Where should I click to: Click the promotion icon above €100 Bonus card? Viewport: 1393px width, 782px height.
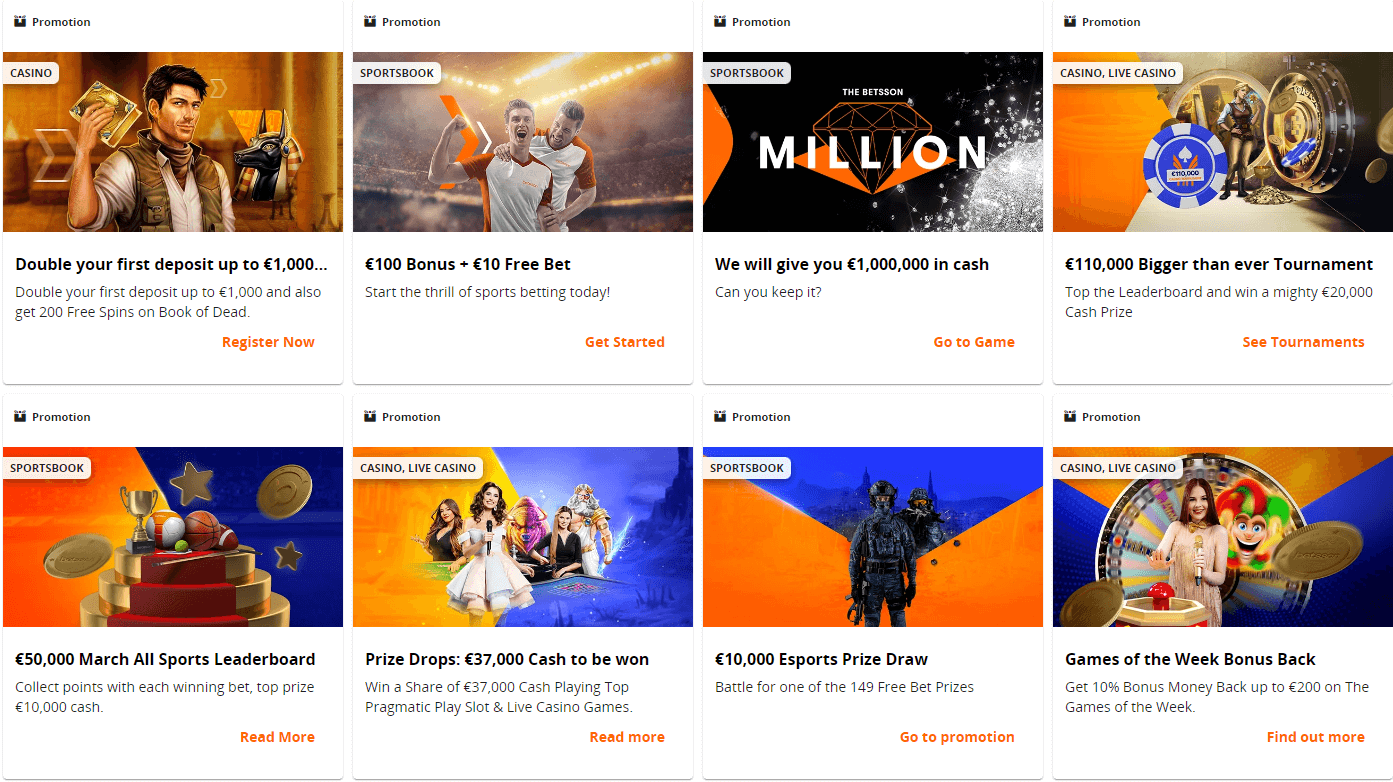(370, 22)
